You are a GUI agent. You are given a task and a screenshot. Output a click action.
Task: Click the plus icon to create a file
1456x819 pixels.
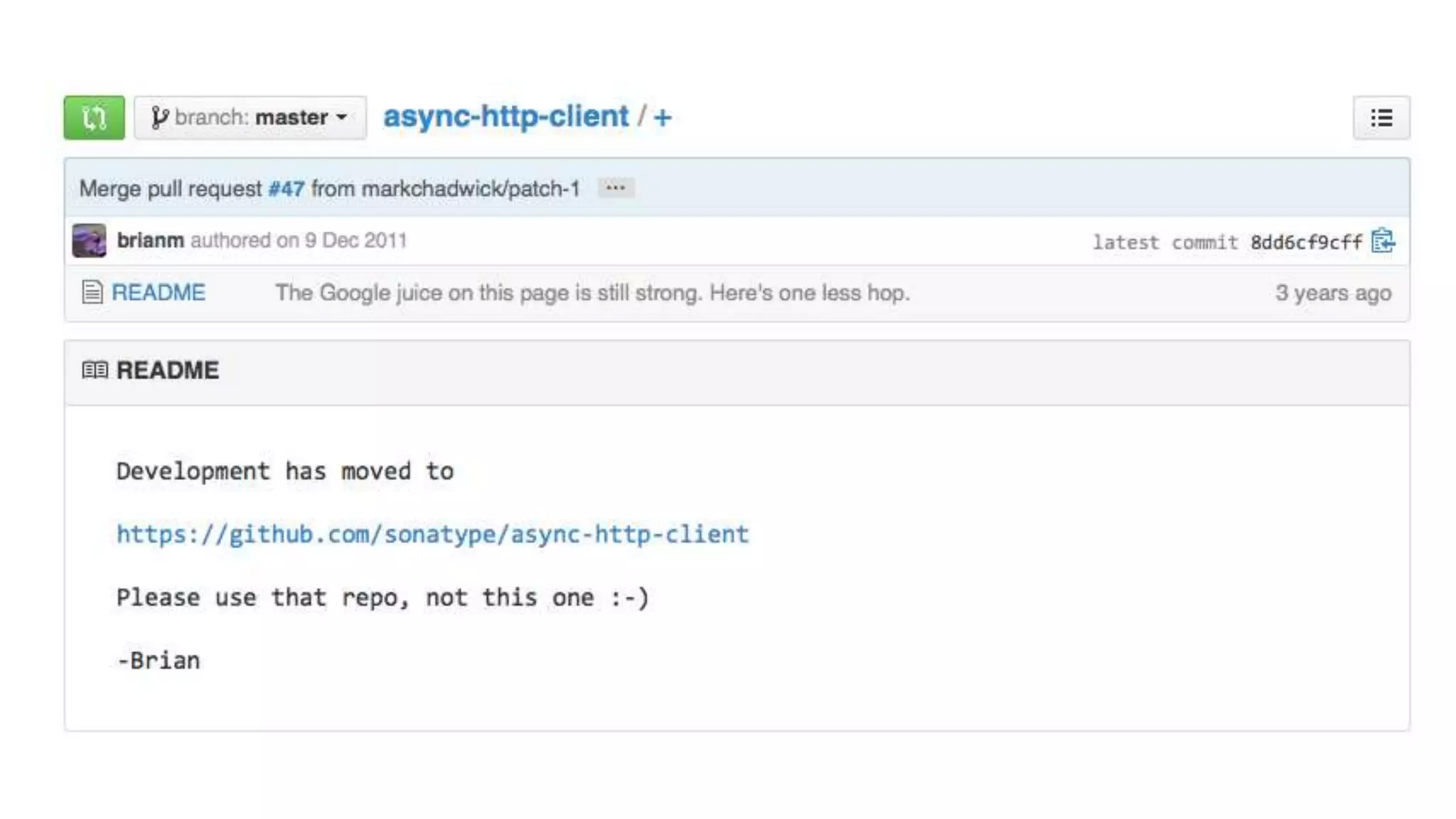(x=662, y=117)
